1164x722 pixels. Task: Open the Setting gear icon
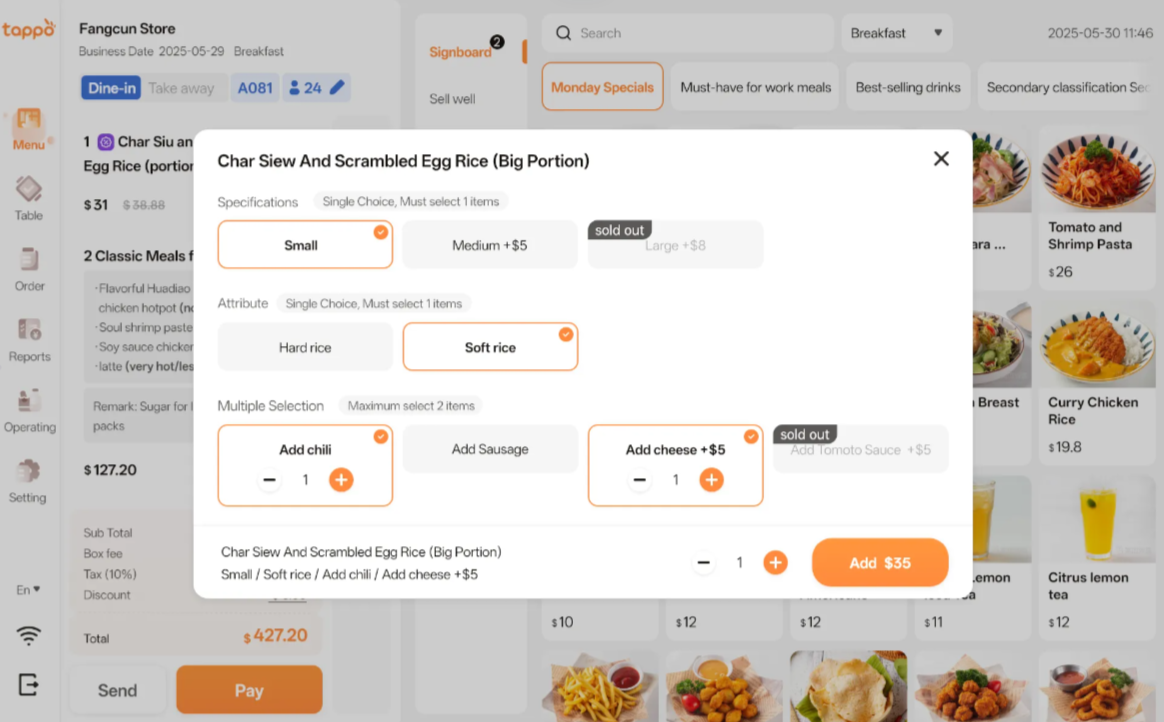click(x=28, y=480)
